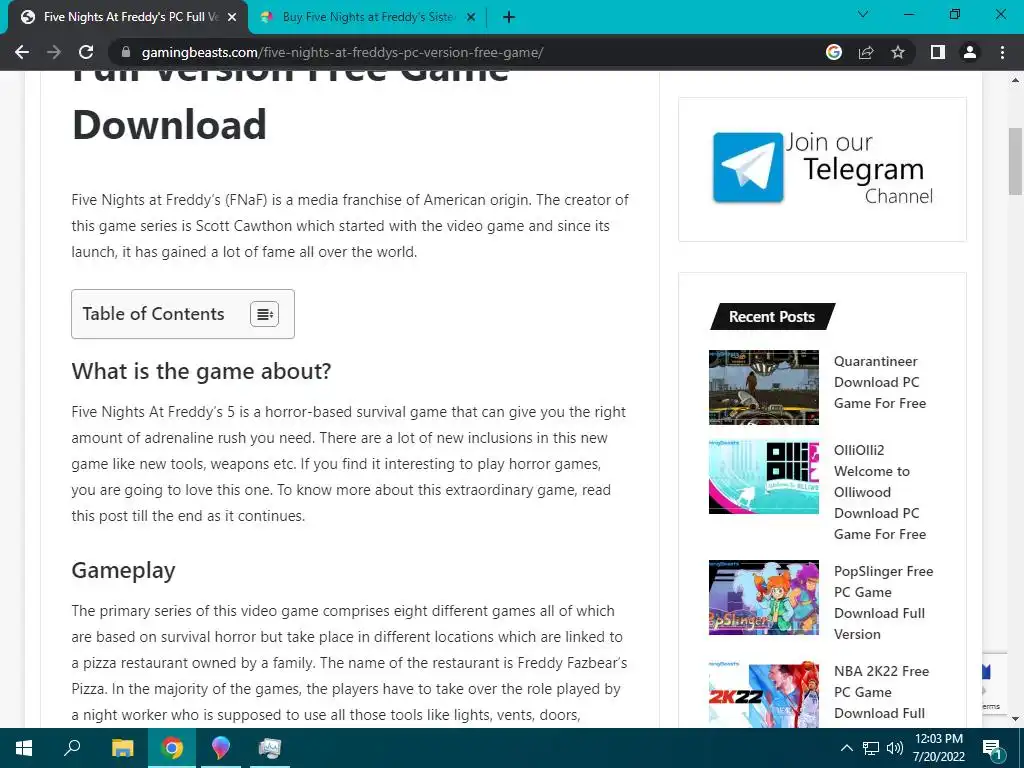The height and width of the screenshot is (768, 1024).
Task: Open NBA 2K22 Free PC Game post
Action: click(881, 692)
